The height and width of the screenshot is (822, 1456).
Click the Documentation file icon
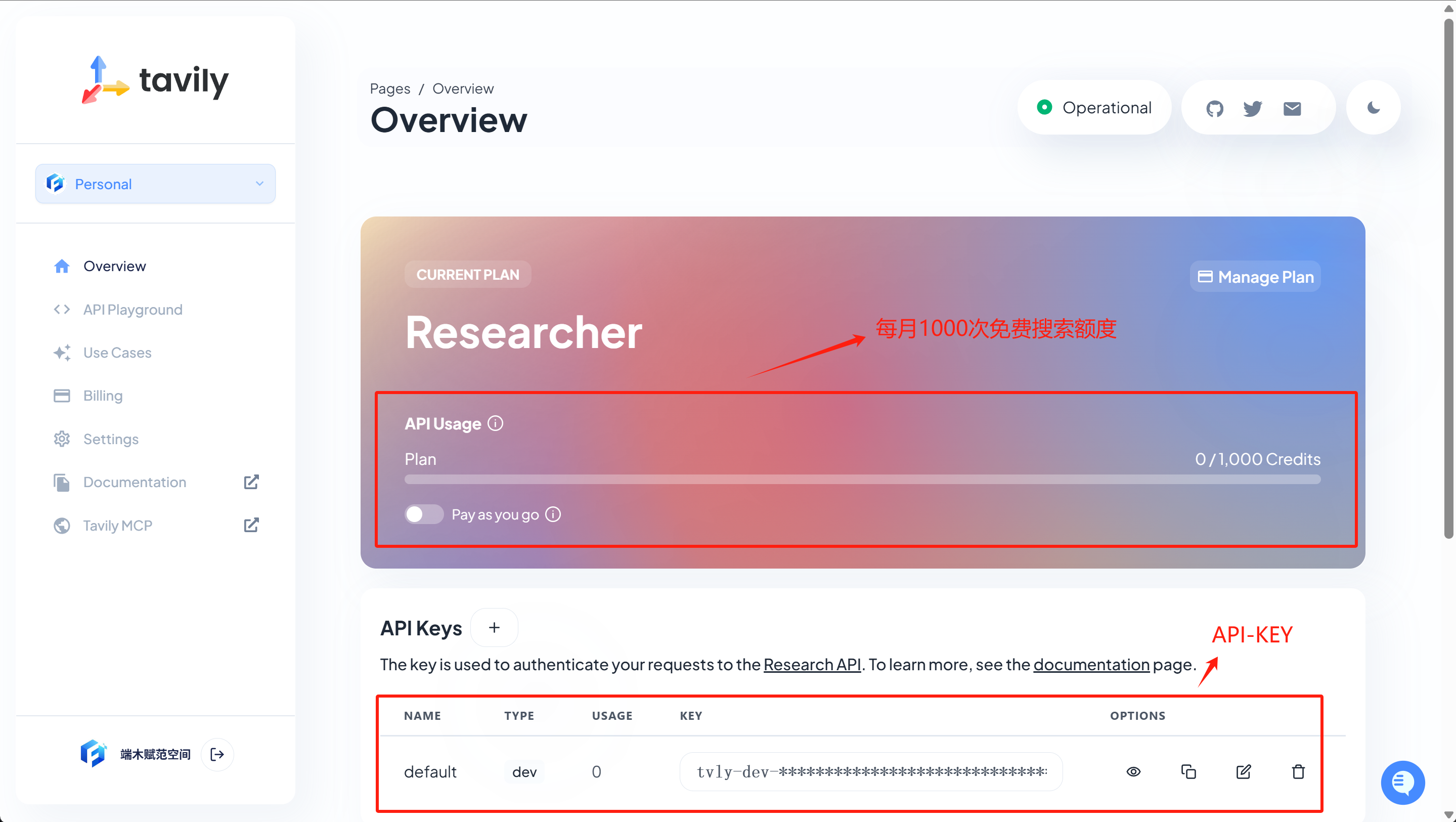pos(62,482)
